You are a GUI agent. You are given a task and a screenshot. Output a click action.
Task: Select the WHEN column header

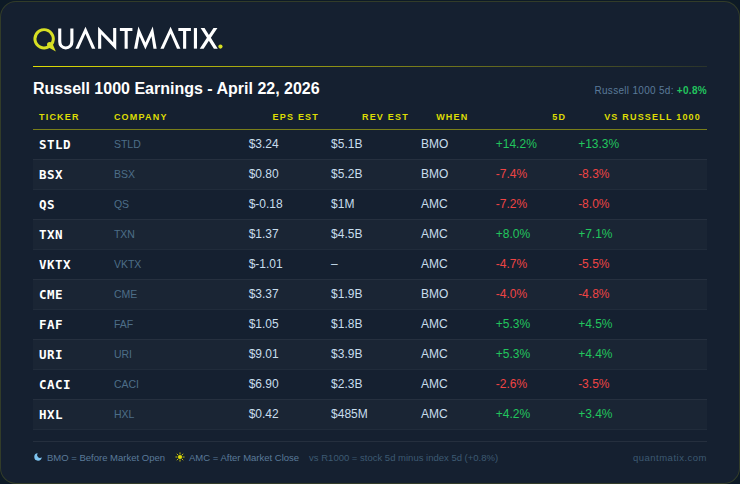pyautogui.click(x=452, y=117)
